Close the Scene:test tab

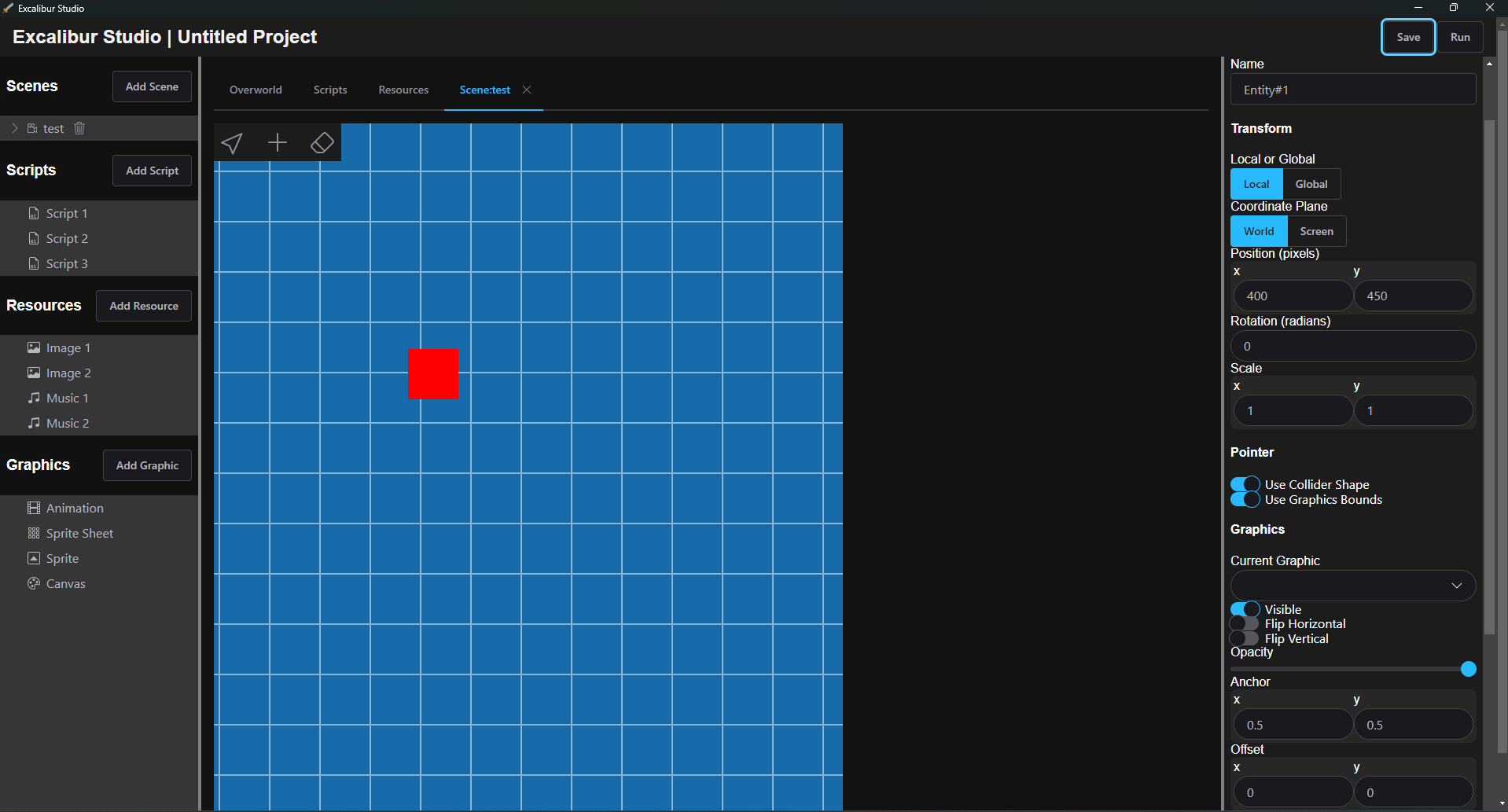pyautogui.click(x=527, y=90)
